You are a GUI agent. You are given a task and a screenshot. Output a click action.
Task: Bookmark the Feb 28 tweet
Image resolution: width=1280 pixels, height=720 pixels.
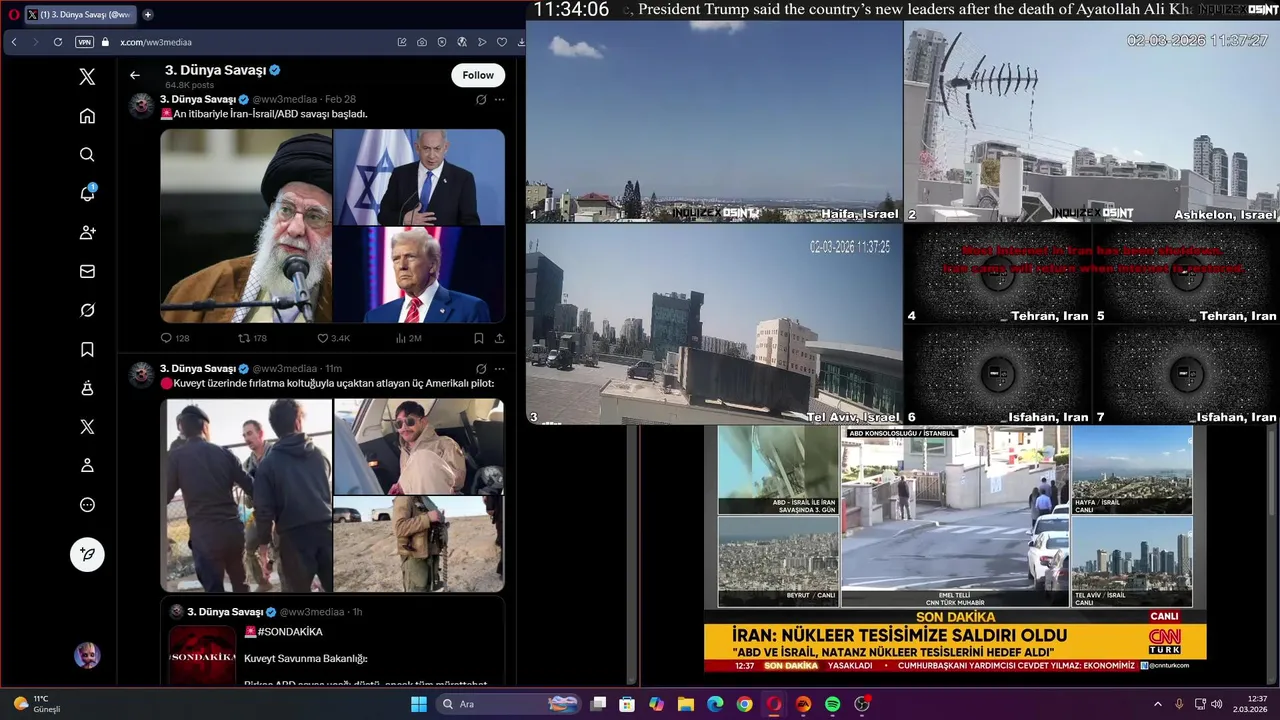tap(479, 338)
